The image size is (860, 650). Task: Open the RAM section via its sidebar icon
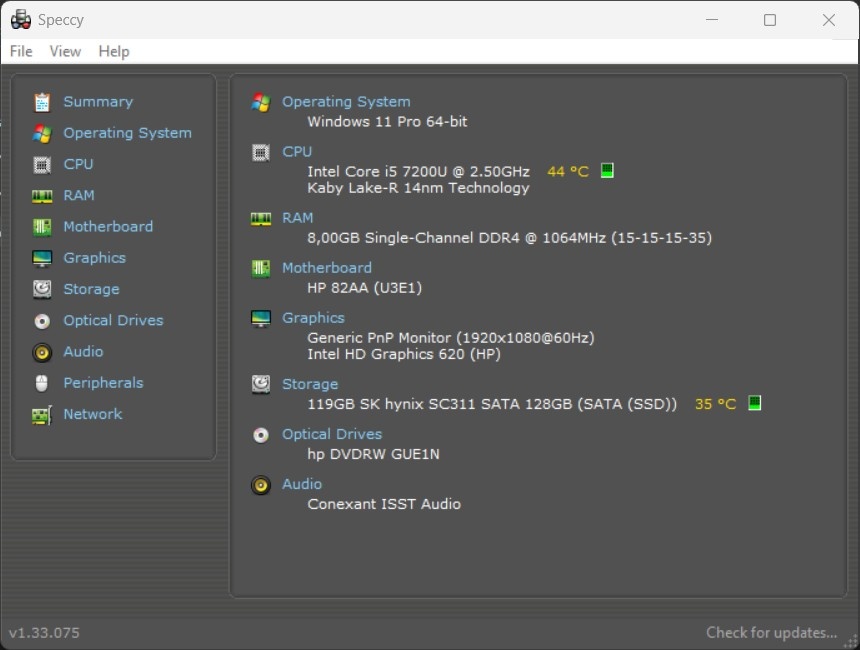[41, 195]
